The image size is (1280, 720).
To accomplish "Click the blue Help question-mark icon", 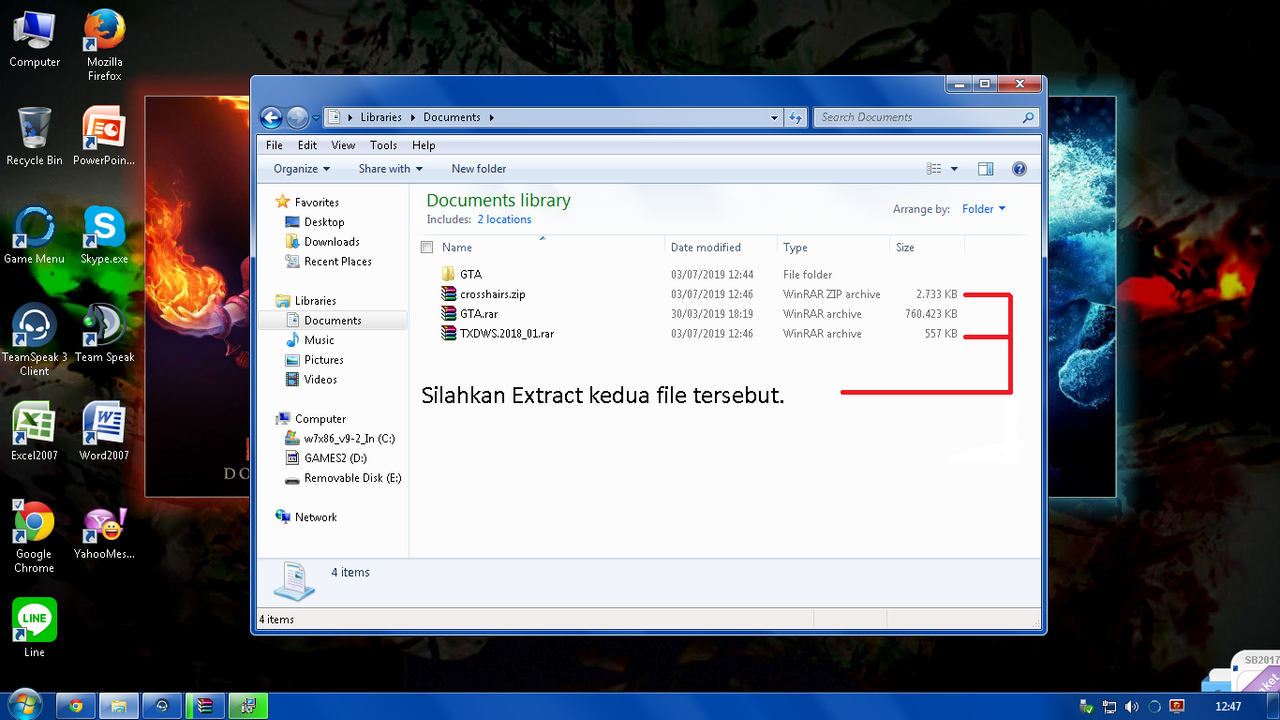I will pos(1020,169).
